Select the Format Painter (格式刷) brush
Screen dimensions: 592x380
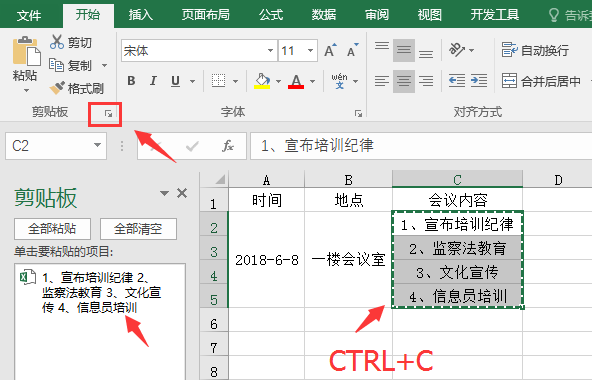click(57, 88)
